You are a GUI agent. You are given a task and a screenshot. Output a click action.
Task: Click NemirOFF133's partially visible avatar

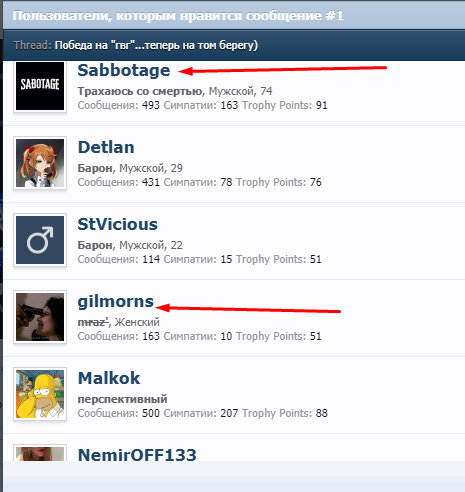tap(40, 454)
